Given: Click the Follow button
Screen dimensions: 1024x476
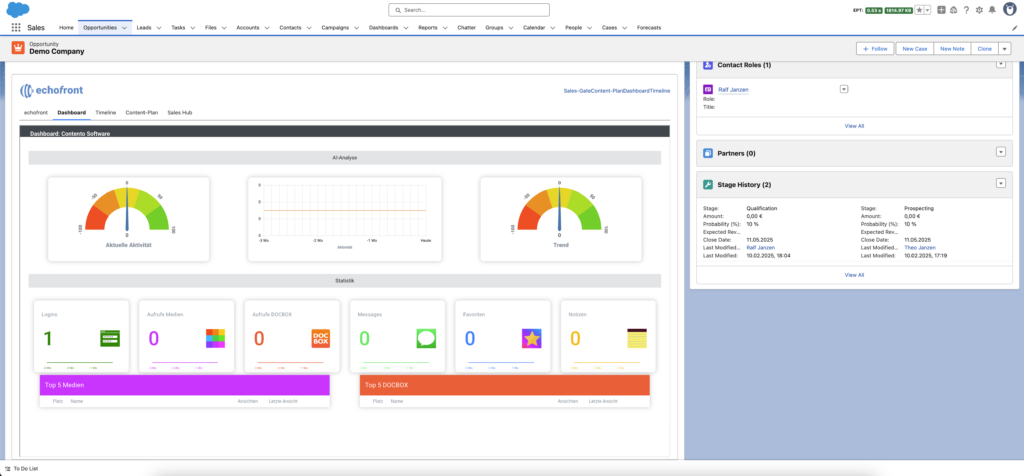Looking at the screenshot, I should coord(874,48).
